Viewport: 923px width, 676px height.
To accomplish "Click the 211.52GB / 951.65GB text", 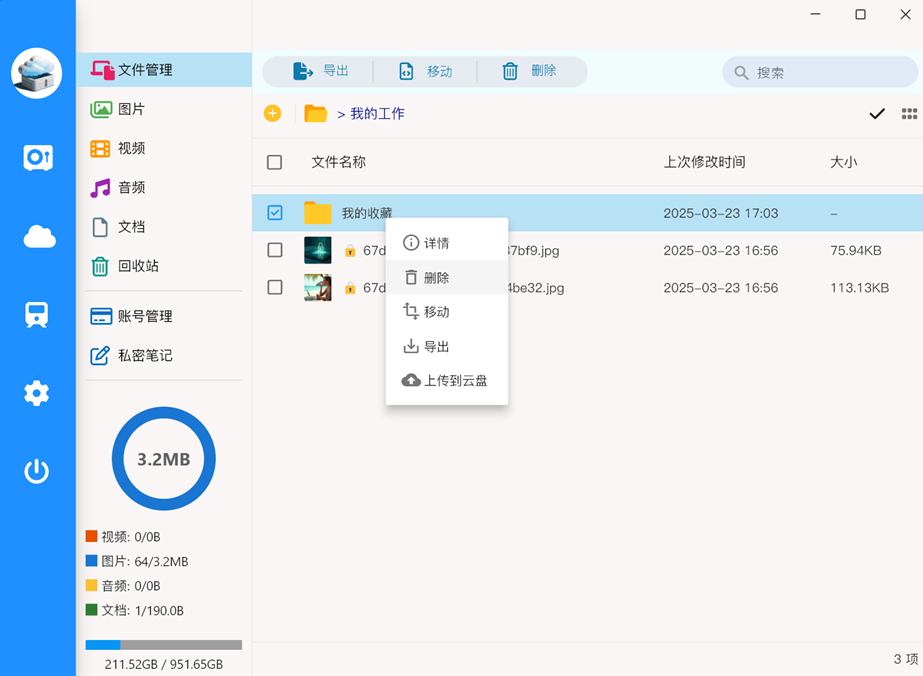I will tap(164, 664).
